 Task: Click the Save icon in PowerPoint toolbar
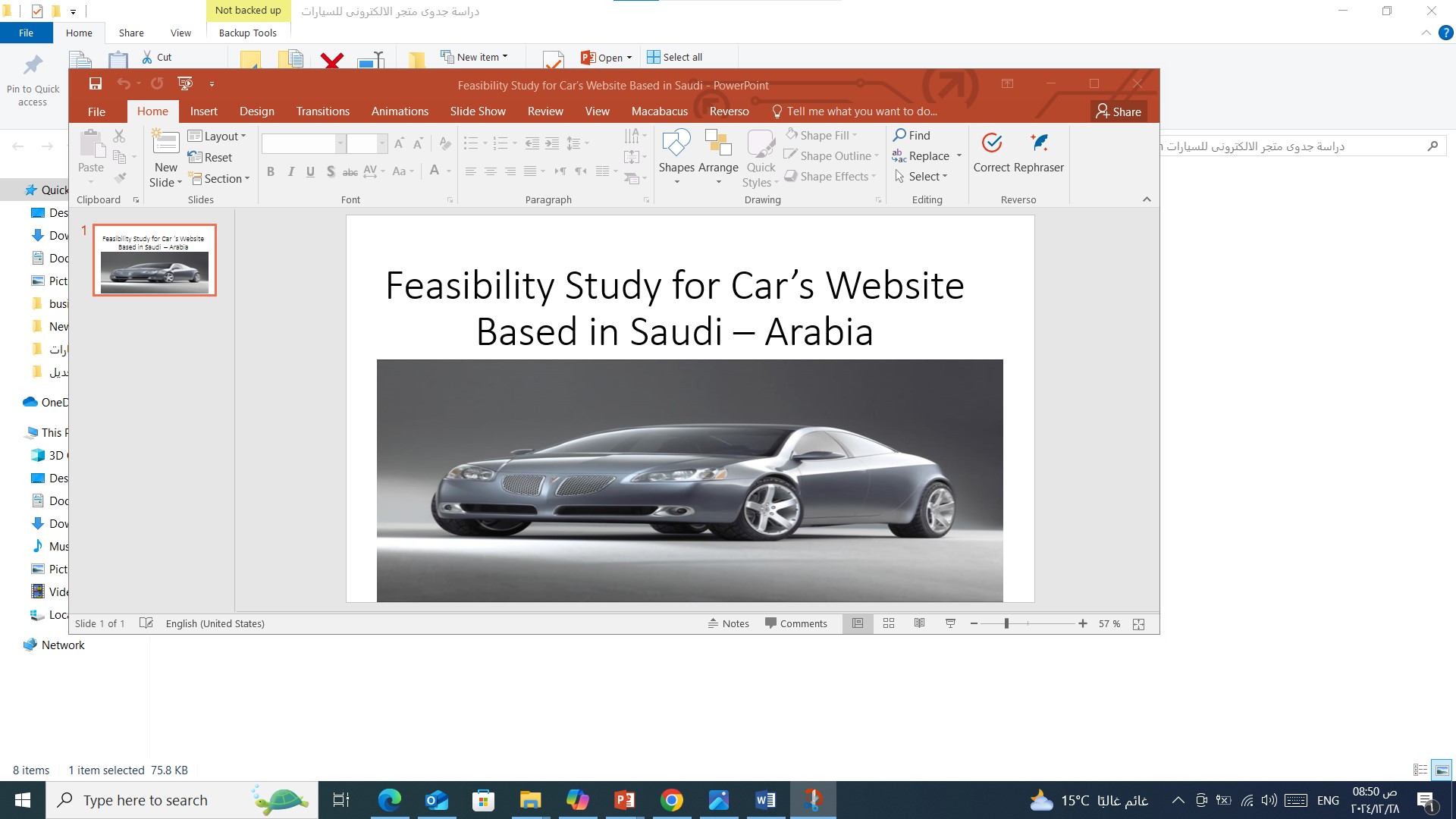[96, 84]
